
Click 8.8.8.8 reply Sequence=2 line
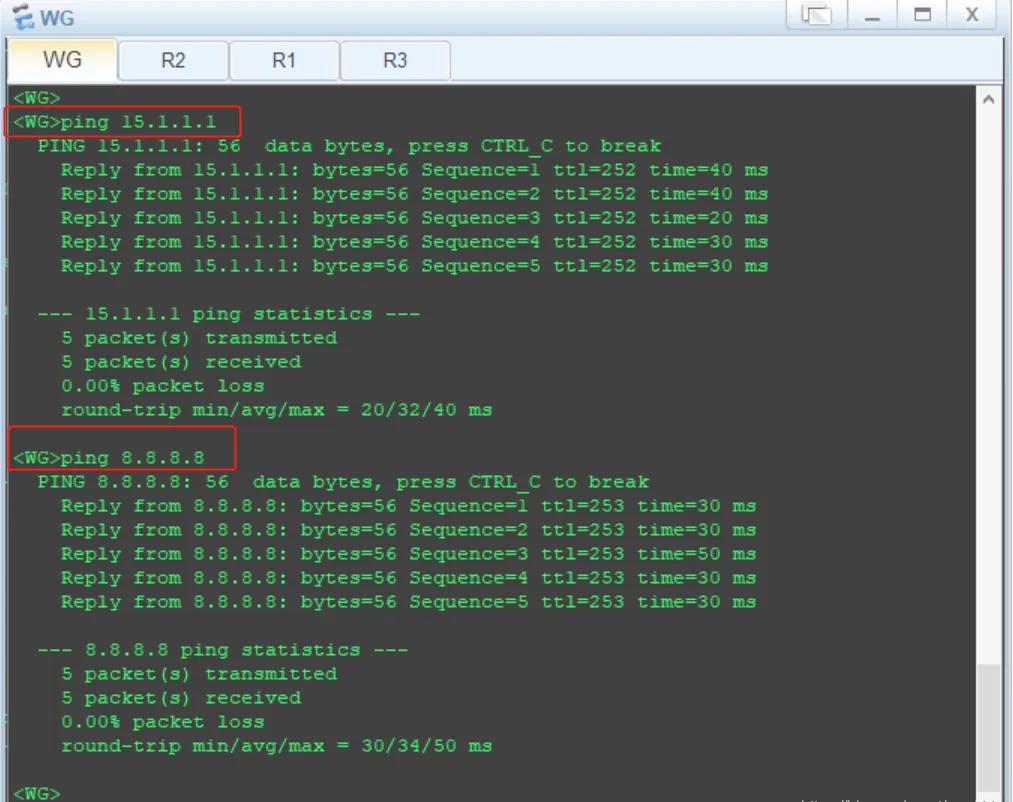[408, 530]
